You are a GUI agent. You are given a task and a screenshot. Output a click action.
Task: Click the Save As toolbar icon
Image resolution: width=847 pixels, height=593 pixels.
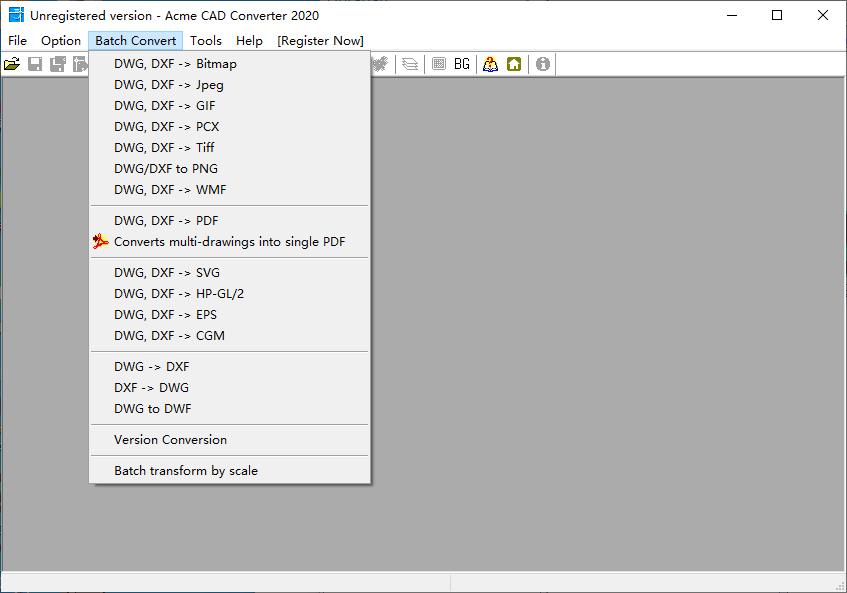pos(58,64)
